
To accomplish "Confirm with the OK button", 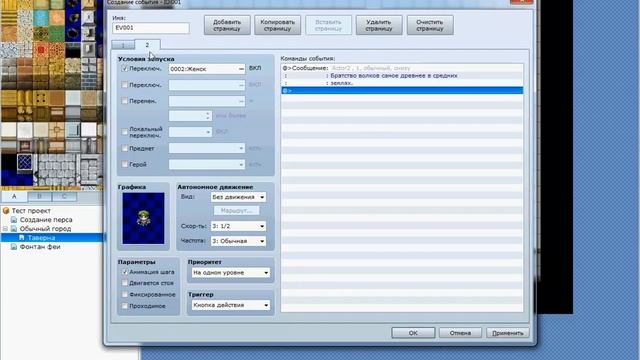I will coord(413,333).
